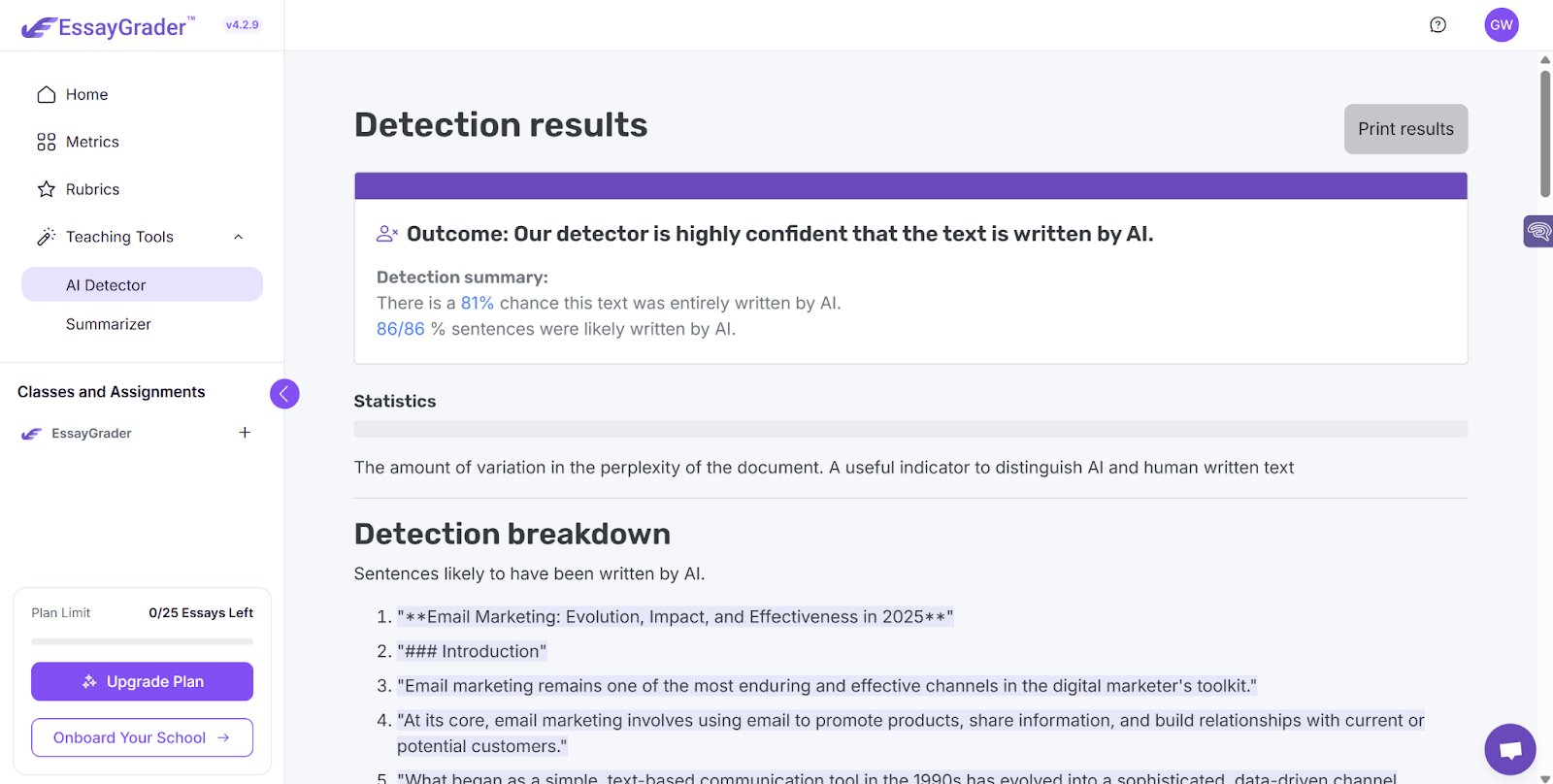Open the chat bubble in bottom right

coord(1508,749)
